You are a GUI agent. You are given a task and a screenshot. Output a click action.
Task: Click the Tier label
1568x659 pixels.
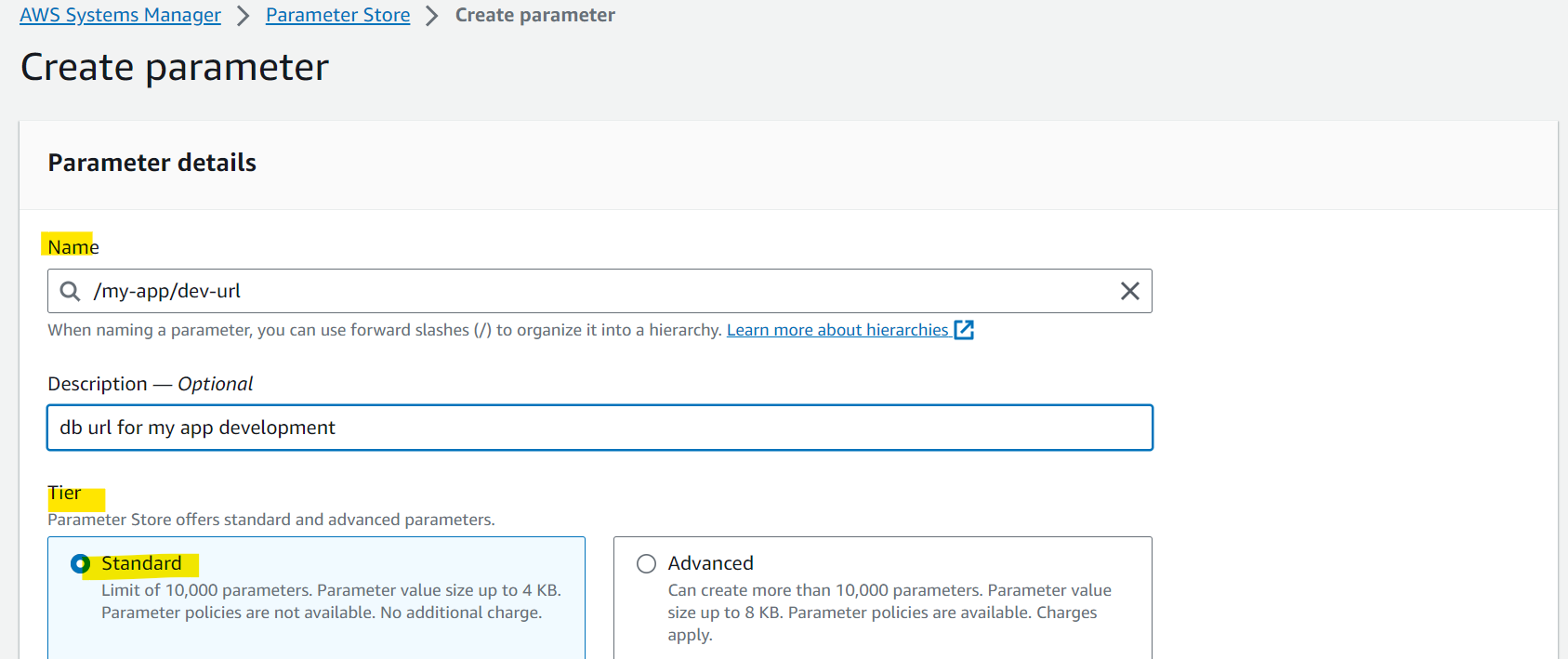pos(64,493)
